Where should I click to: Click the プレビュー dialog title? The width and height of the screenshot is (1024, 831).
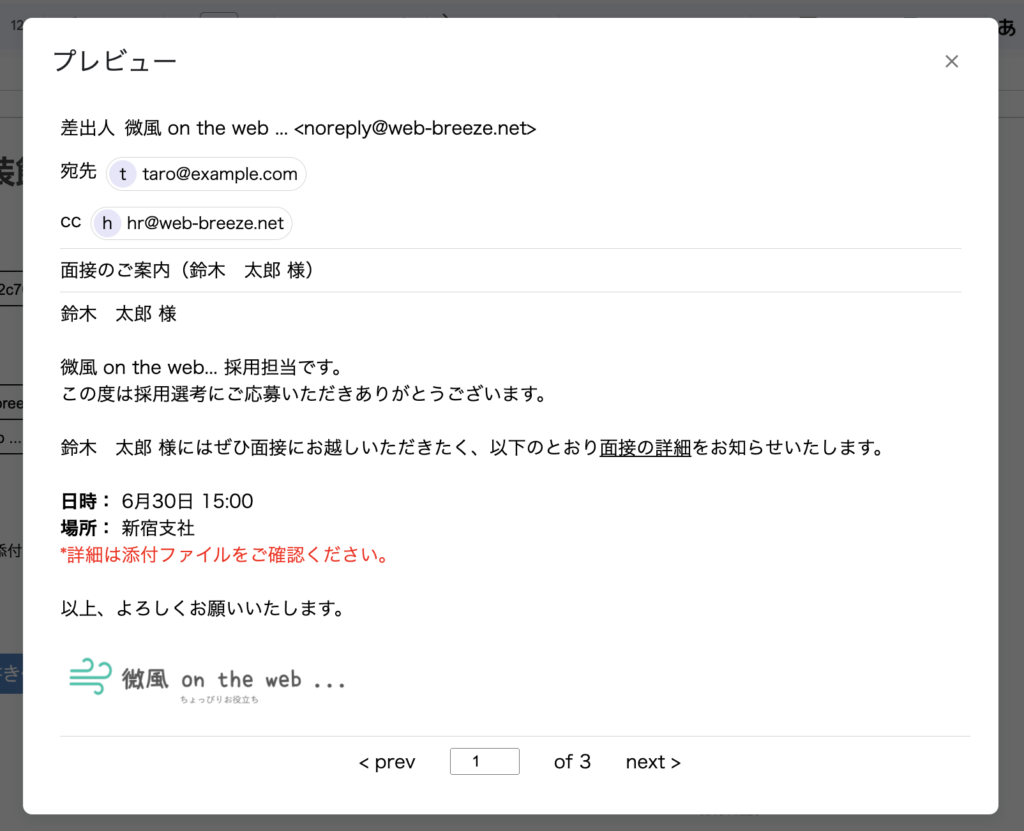[115, 61]
